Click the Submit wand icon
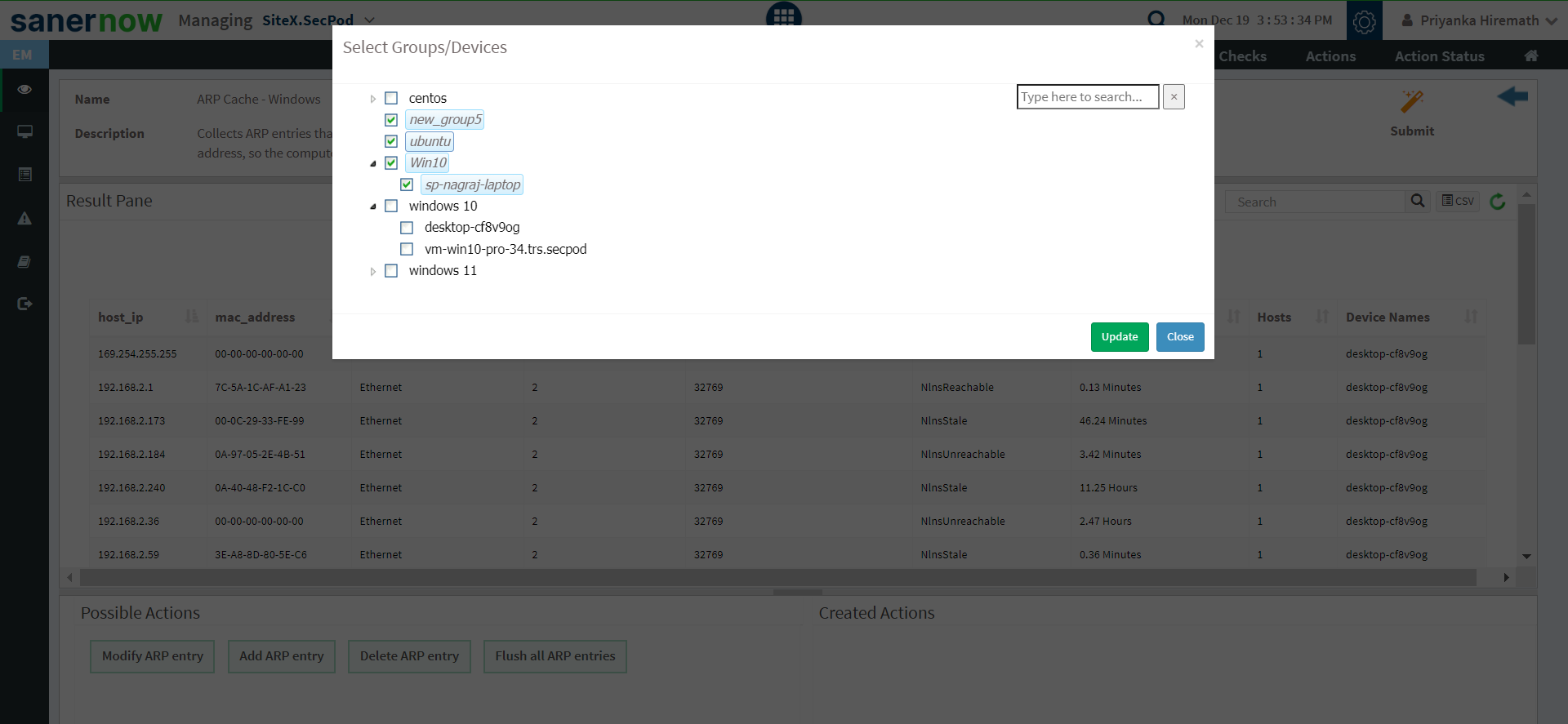This screenshot has height=724, width=1568. click(x=1411, y=101)
